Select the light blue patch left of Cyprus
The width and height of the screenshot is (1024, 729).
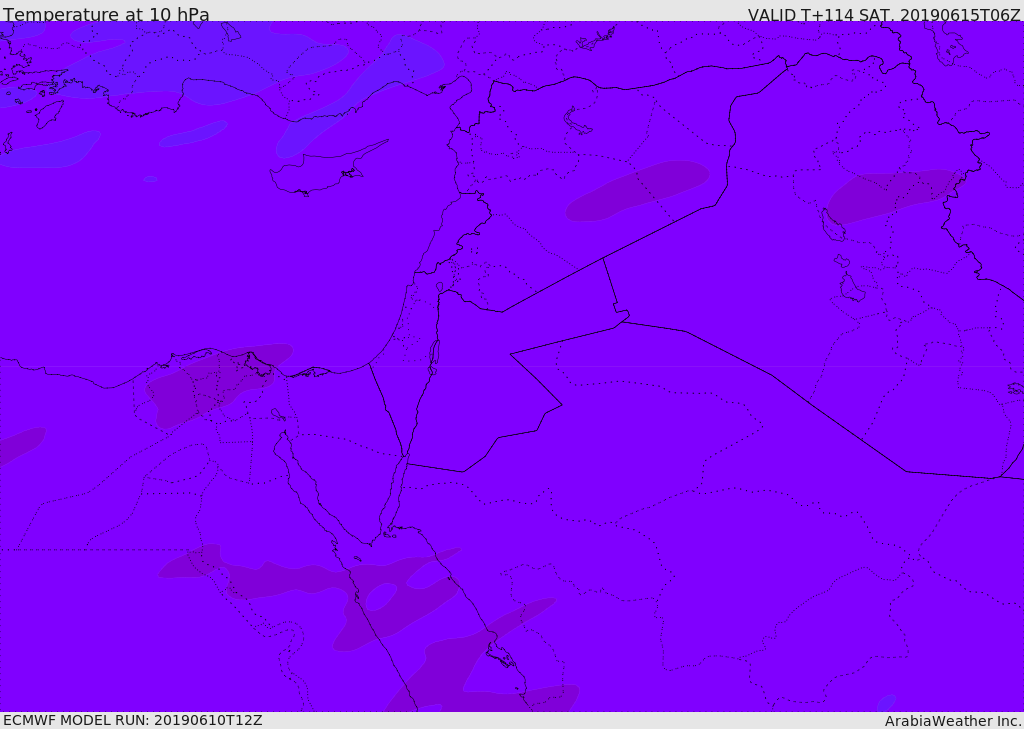coord(192,134)
